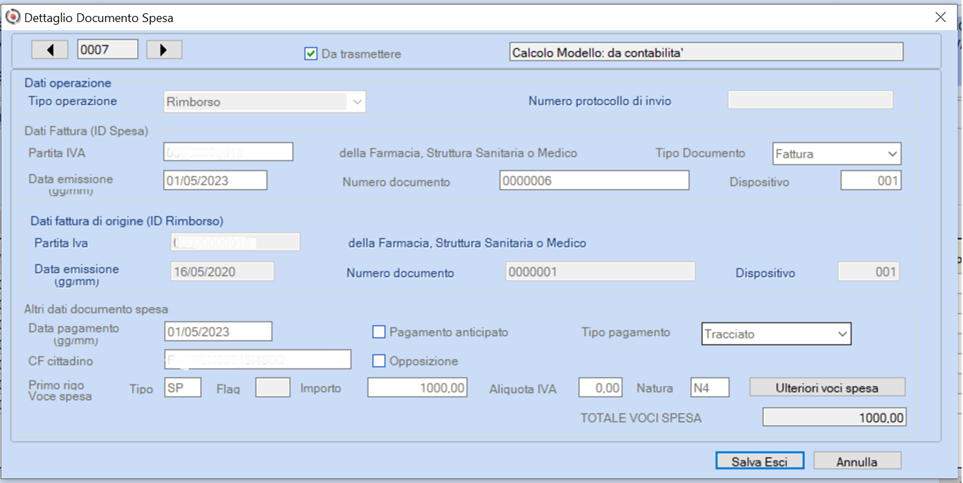Click origin Numero documento field 0000001
The width and height of the screenshot is (963, 483).
[x=600, y=272]
